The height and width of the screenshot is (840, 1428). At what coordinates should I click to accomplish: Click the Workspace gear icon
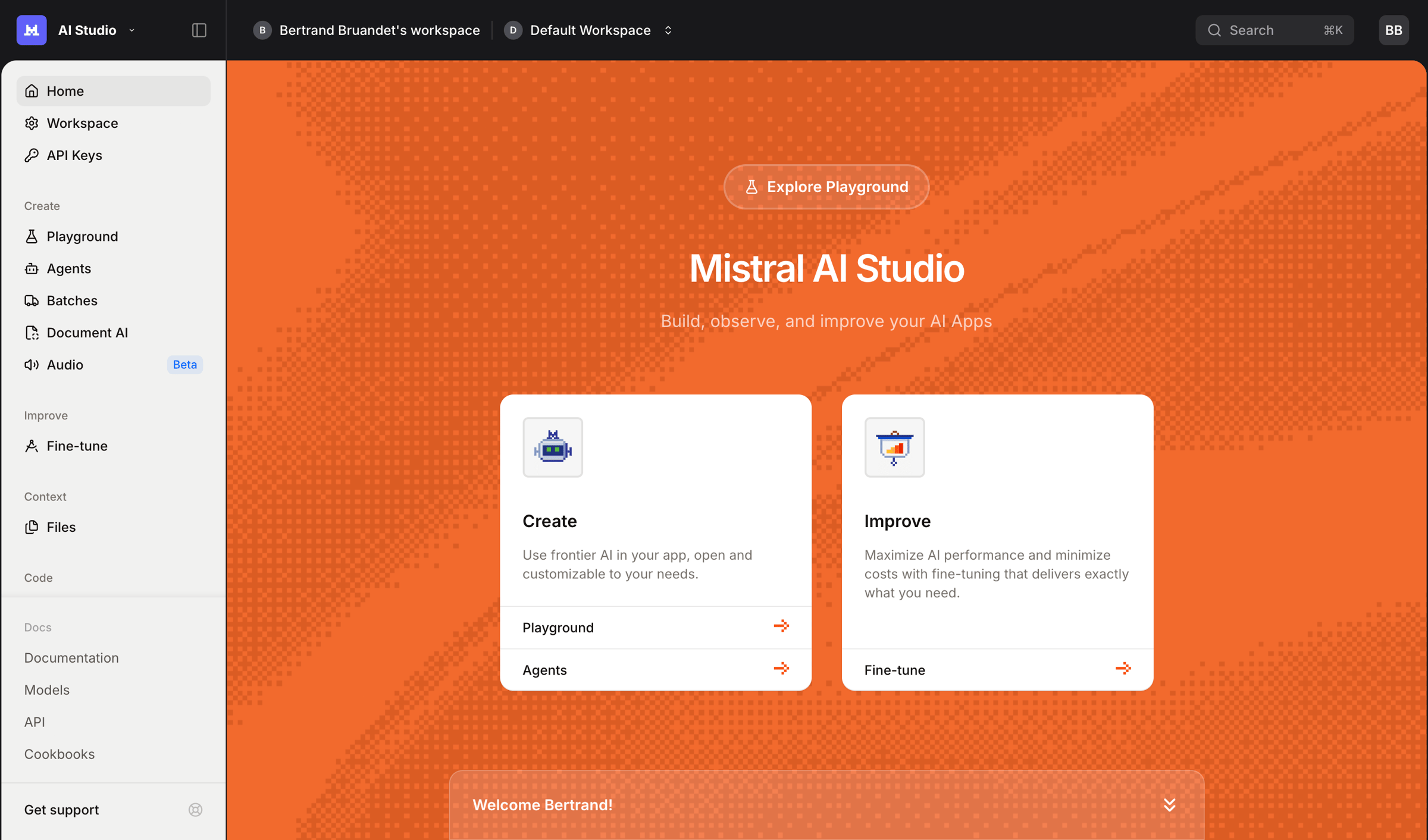[32, 123]
